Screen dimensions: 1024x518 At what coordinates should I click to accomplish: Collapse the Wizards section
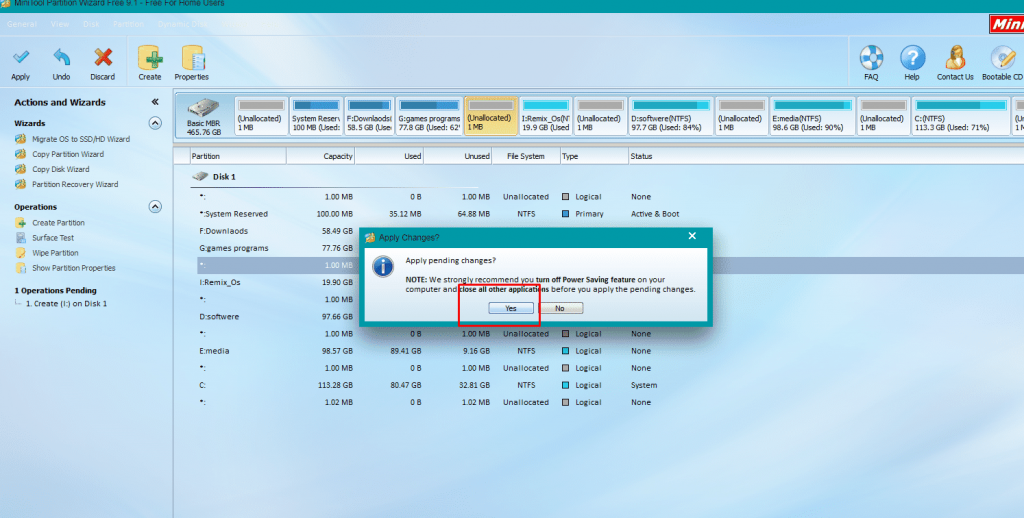coord(155,123)
